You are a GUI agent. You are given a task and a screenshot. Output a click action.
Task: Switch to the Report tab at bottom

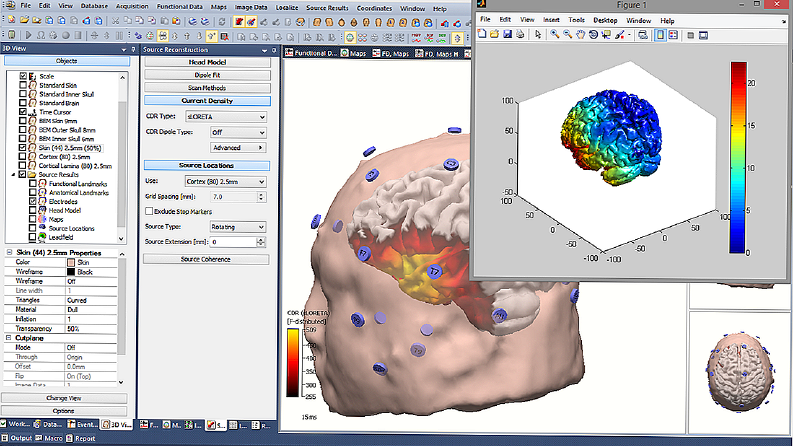click(81, 438)
